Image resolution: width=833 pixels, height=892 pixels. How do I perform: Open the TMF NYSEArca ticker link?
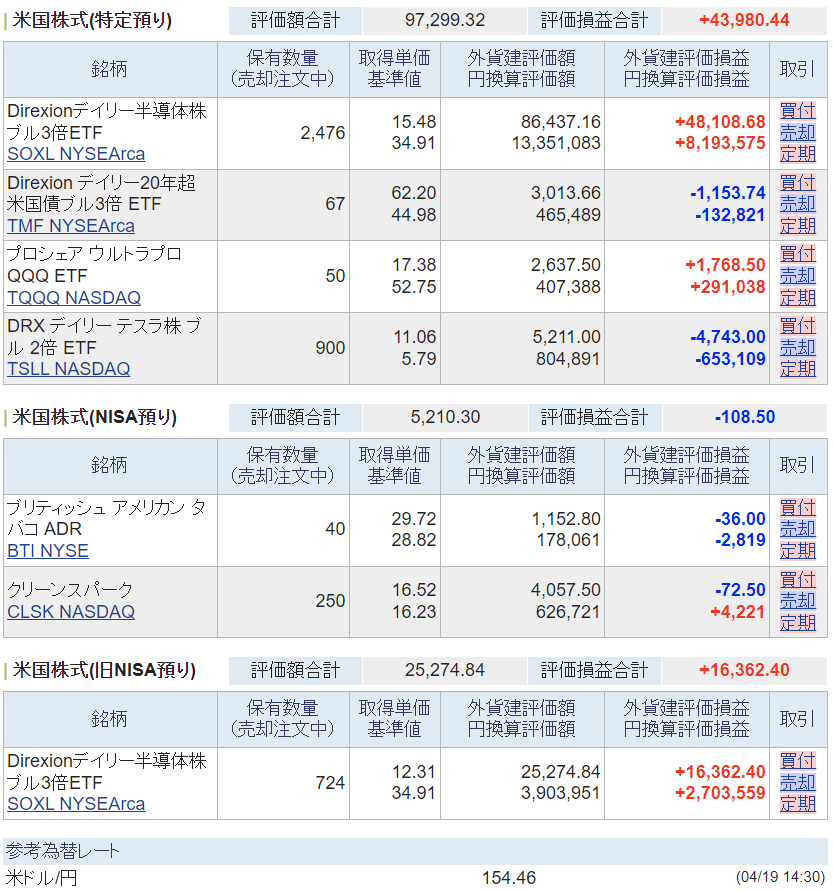[71, 226]
